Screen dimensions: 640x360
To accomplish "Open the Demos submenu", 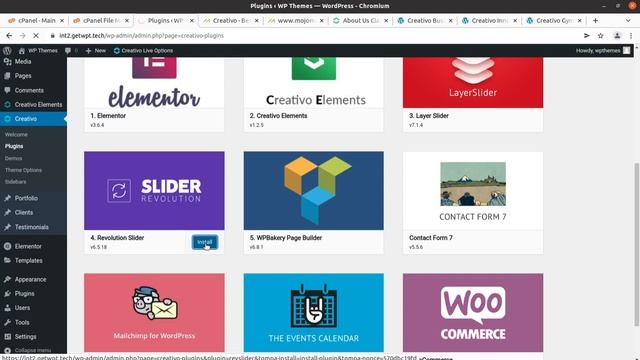I will click(x=13, y=158).
